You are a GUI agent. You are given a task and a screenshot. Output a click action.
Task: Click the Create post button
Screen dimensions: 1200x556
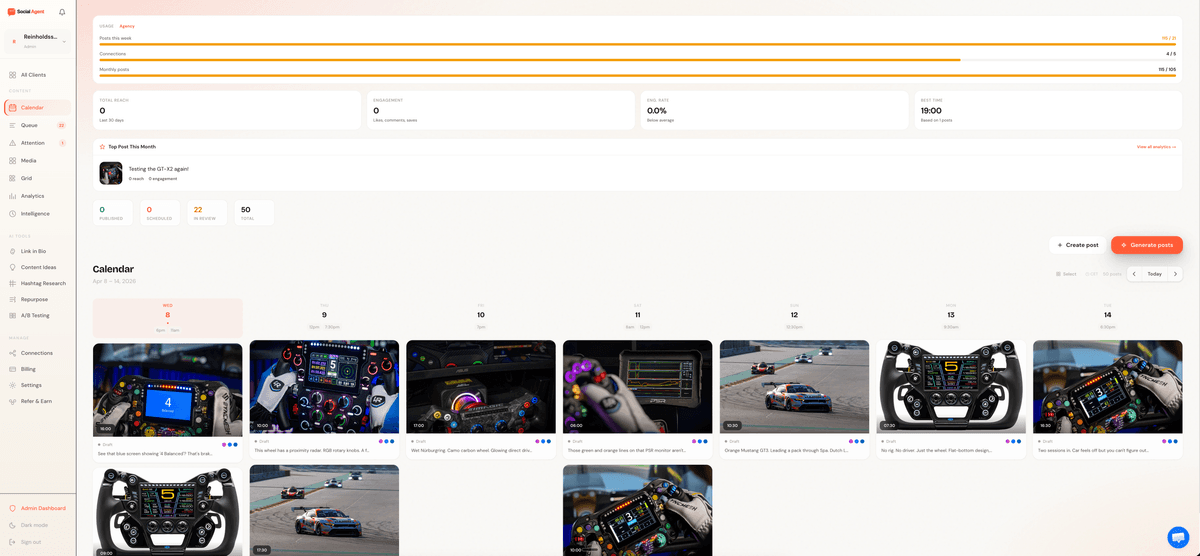[x=1078, y=245]
